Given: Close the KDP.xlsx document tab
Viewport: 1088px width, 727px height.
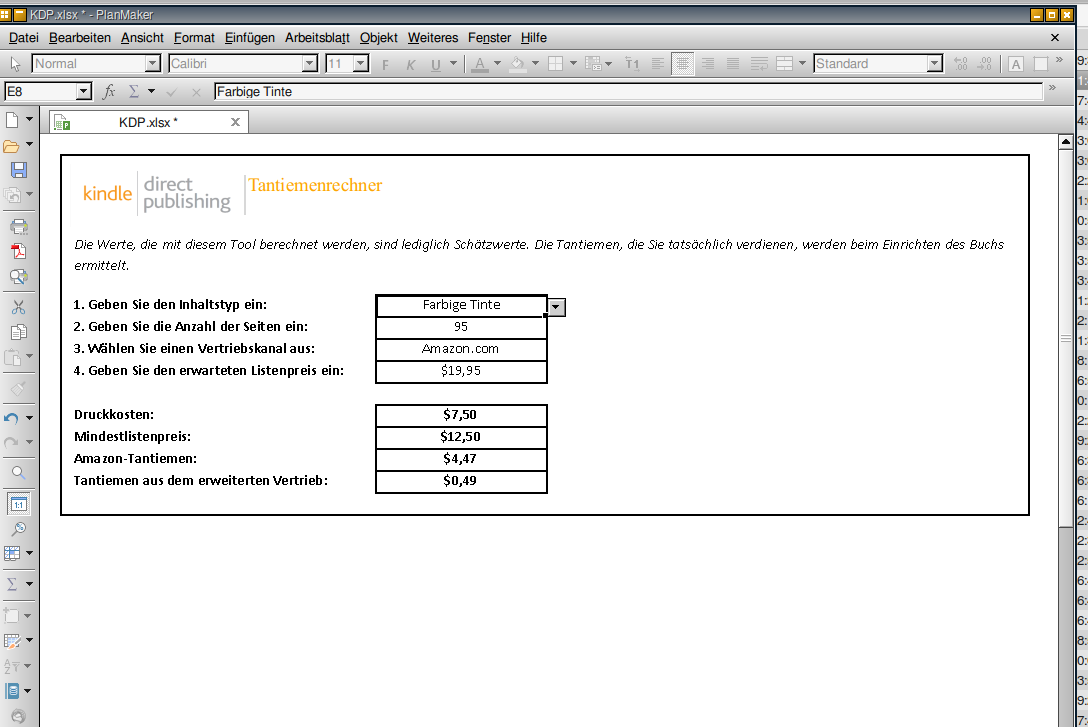Looking at the screenshot, I should click(x=235, y=122).
